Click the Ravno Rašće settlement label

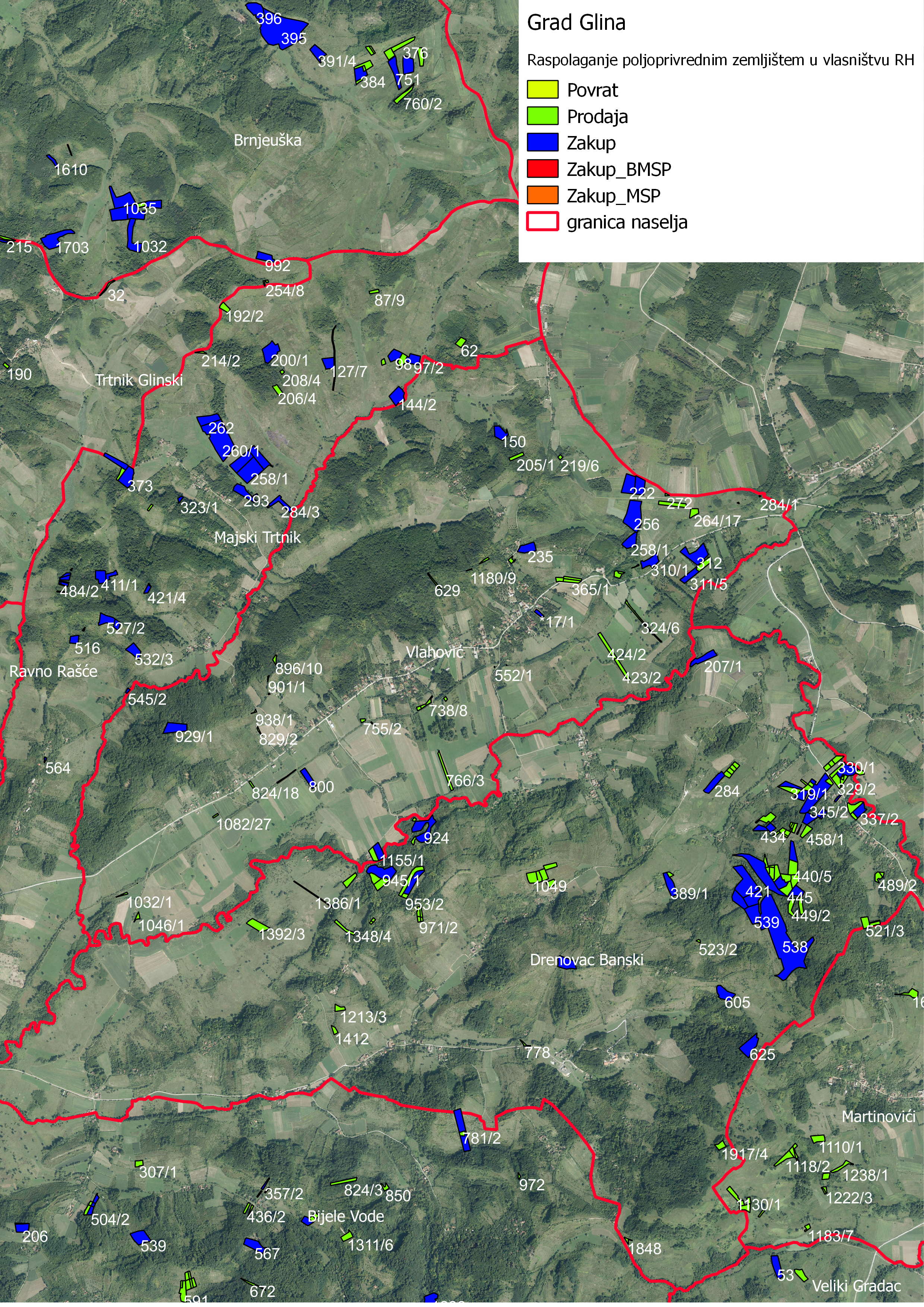[x=53, y=671]
